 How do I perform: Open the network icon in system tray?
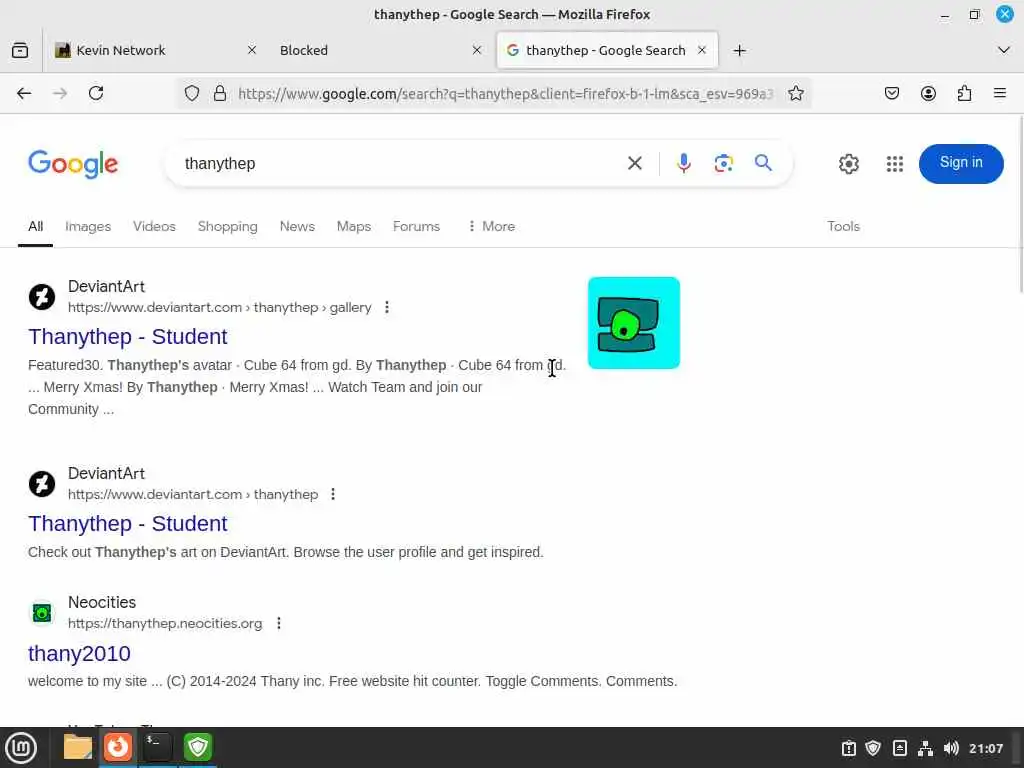pyautogui.click(x=925, y=748)
